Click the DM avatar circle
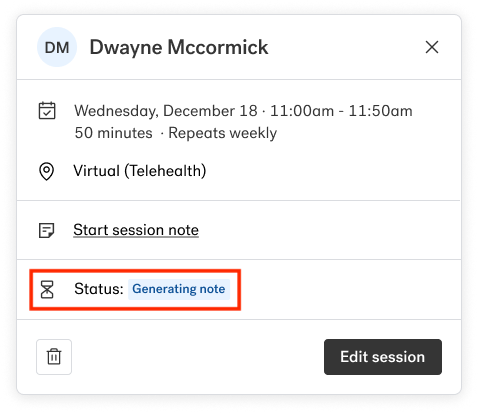The image size is (478, 413). [57, 47]
